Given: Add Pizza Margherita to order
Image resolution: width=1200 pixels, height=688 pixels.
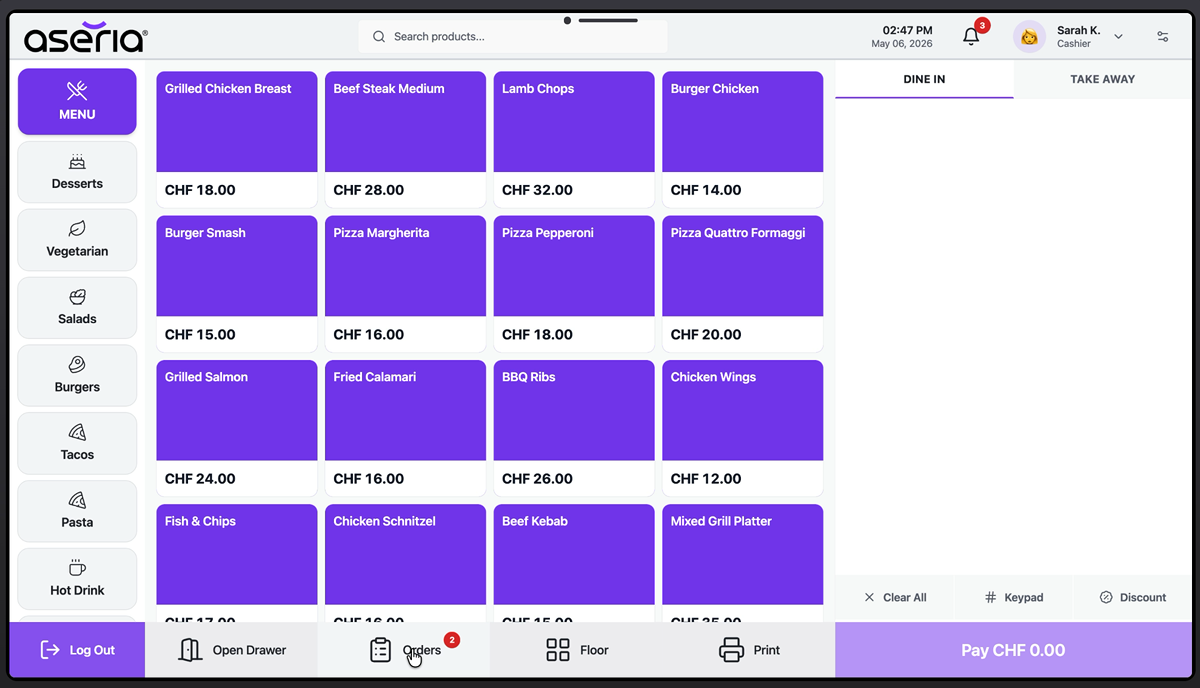Looking at the screenshot, I should pyautogui.click(x=406, y=284).
